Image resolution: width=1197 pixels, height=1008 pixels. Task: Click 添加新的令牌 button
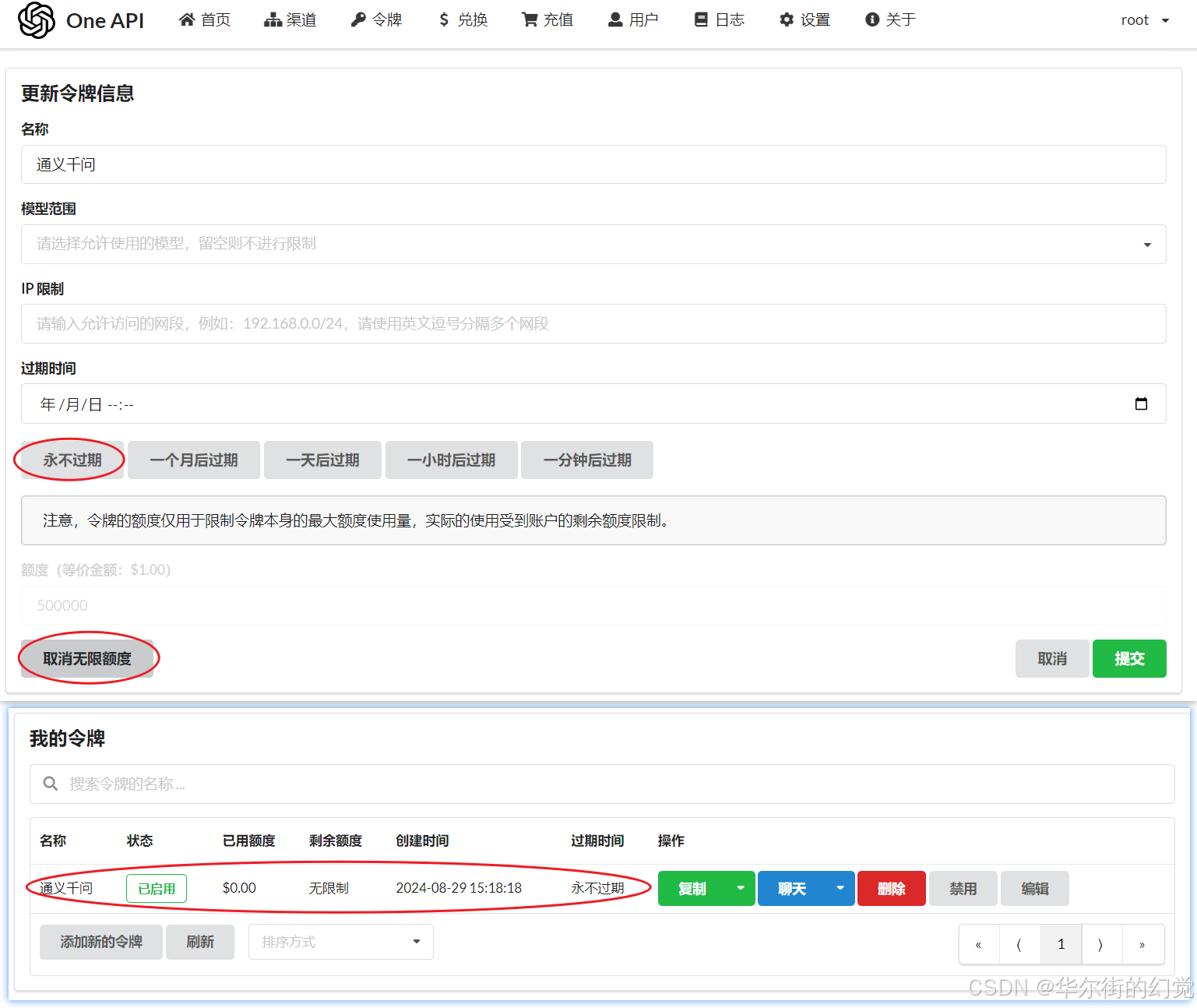tap(101, 943)
